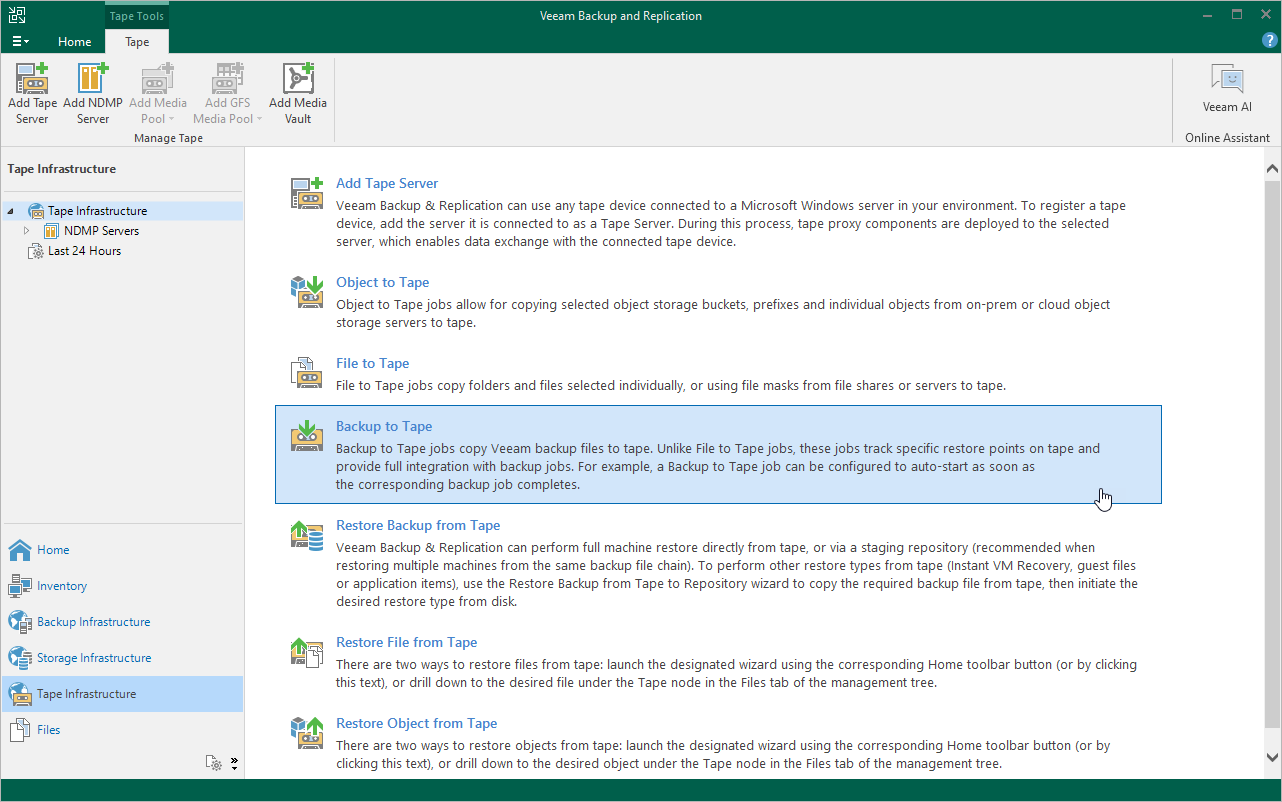This screenshot has height=802, width=1282.
Task: Click the vertical scrollbar down arrow
Action: click(1273, 758)
